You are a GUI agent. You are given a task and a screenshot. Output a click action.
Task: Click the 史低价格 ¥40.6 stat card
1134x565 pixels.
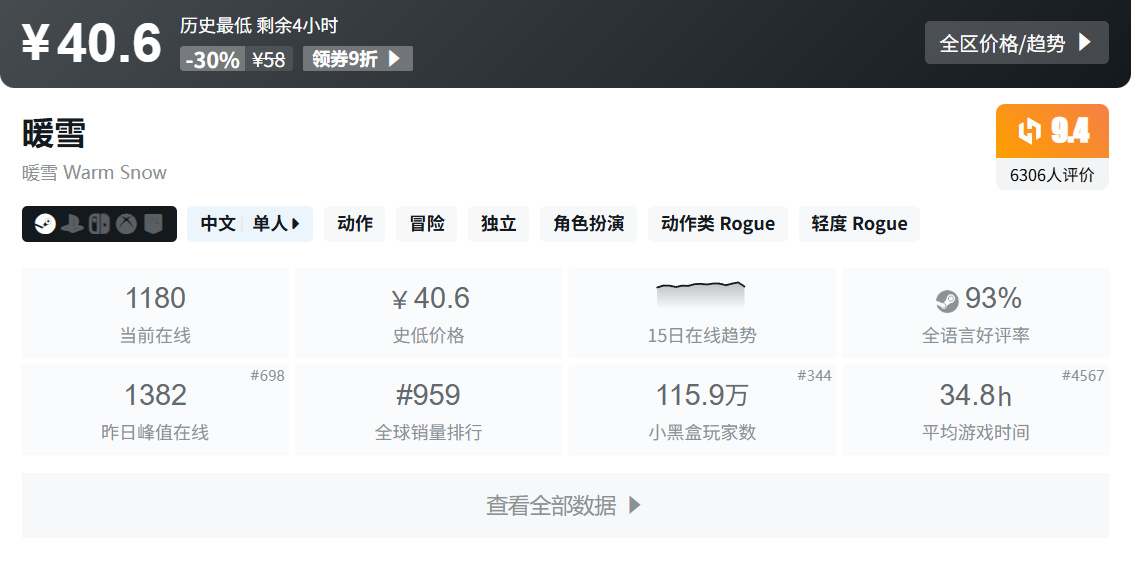click(x=428, y=313)
